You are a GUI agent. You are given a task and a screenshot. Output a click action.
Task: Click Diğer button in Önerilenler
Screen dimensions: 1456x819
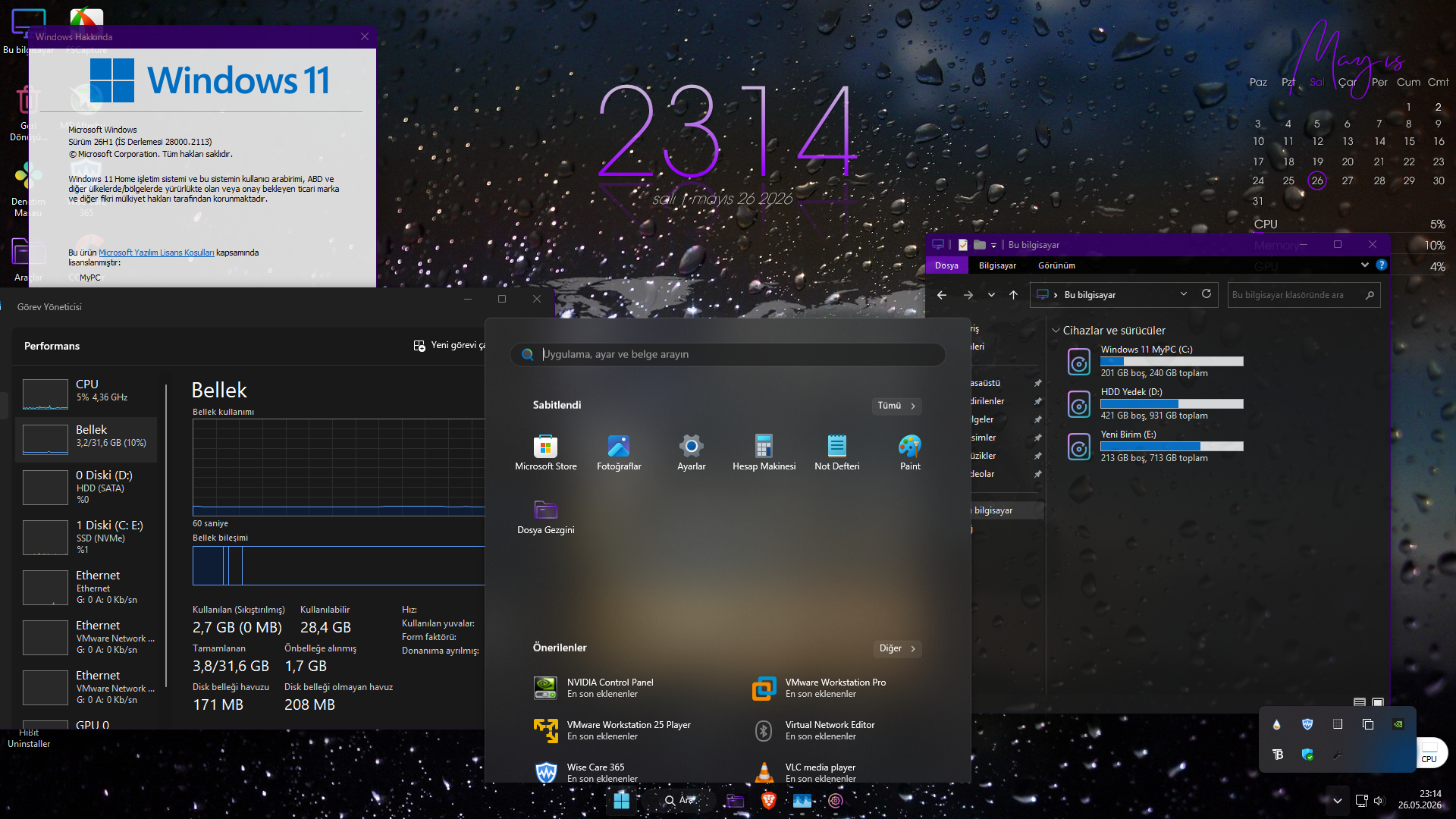pyautogui.click(x=897, y=648)
